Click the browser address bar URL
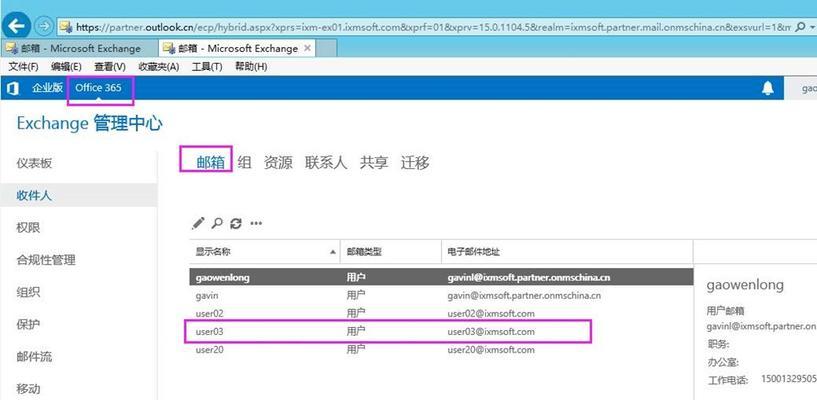Viewport: 817px width, 400px height. pos(434,27)
